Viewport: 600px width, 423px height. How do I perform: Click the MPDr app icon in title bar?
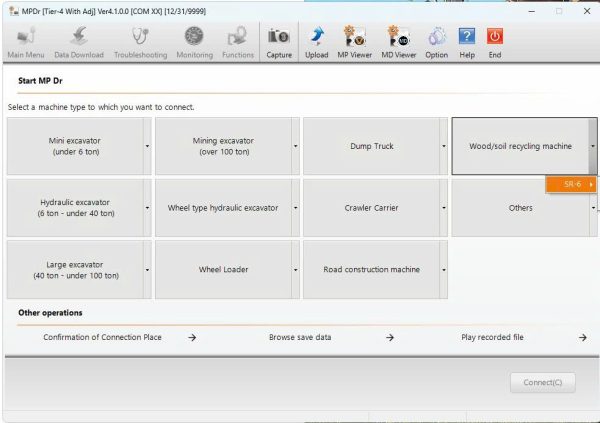coord(14,11)
